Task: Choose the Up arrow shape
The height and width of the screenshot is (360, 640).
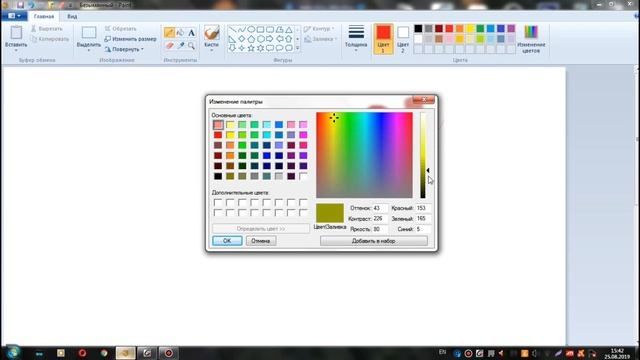Action: [x=289, y=39]
